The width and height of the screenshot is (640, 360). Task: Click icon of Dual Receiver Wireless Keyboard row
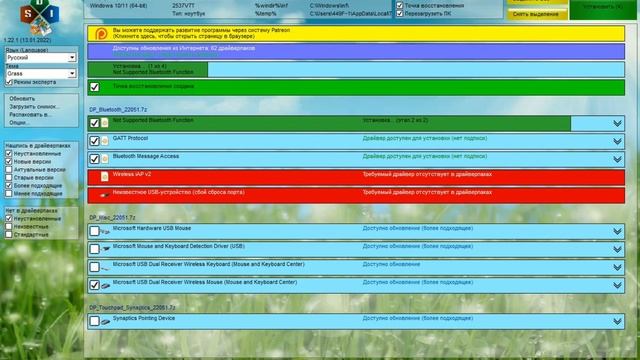(x=105, y=268)
